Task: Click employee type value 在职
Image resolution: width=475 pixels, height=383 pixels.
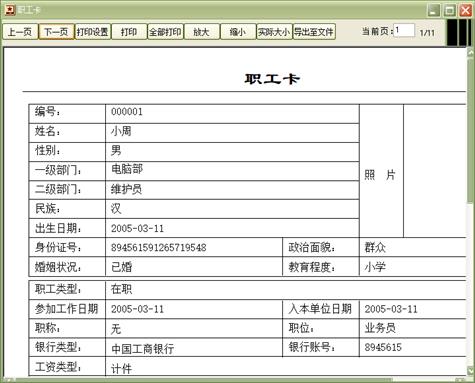Action: 121,289
